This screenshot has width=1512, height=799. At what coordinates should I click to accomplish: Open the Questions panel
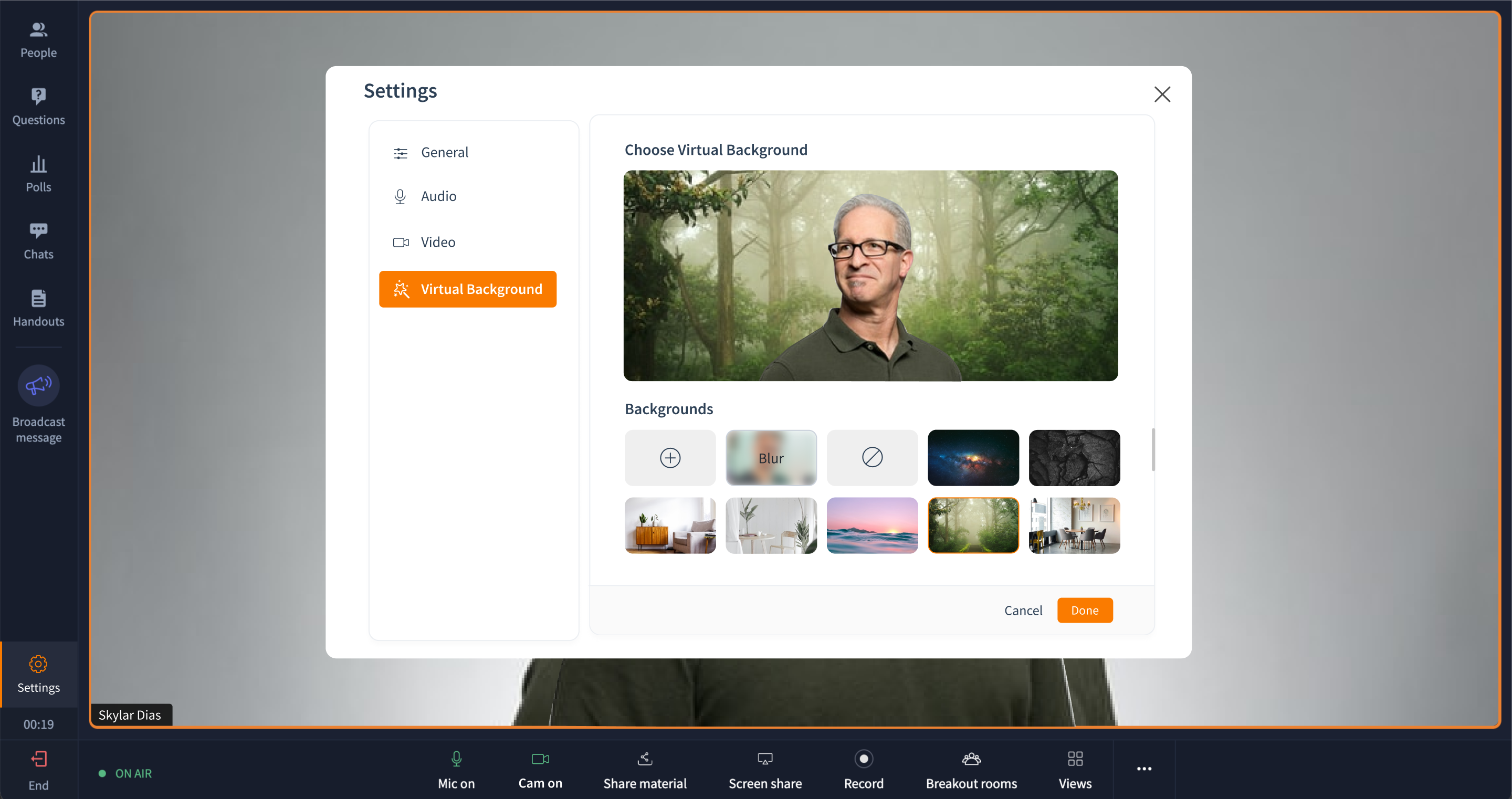pos(38,106)
